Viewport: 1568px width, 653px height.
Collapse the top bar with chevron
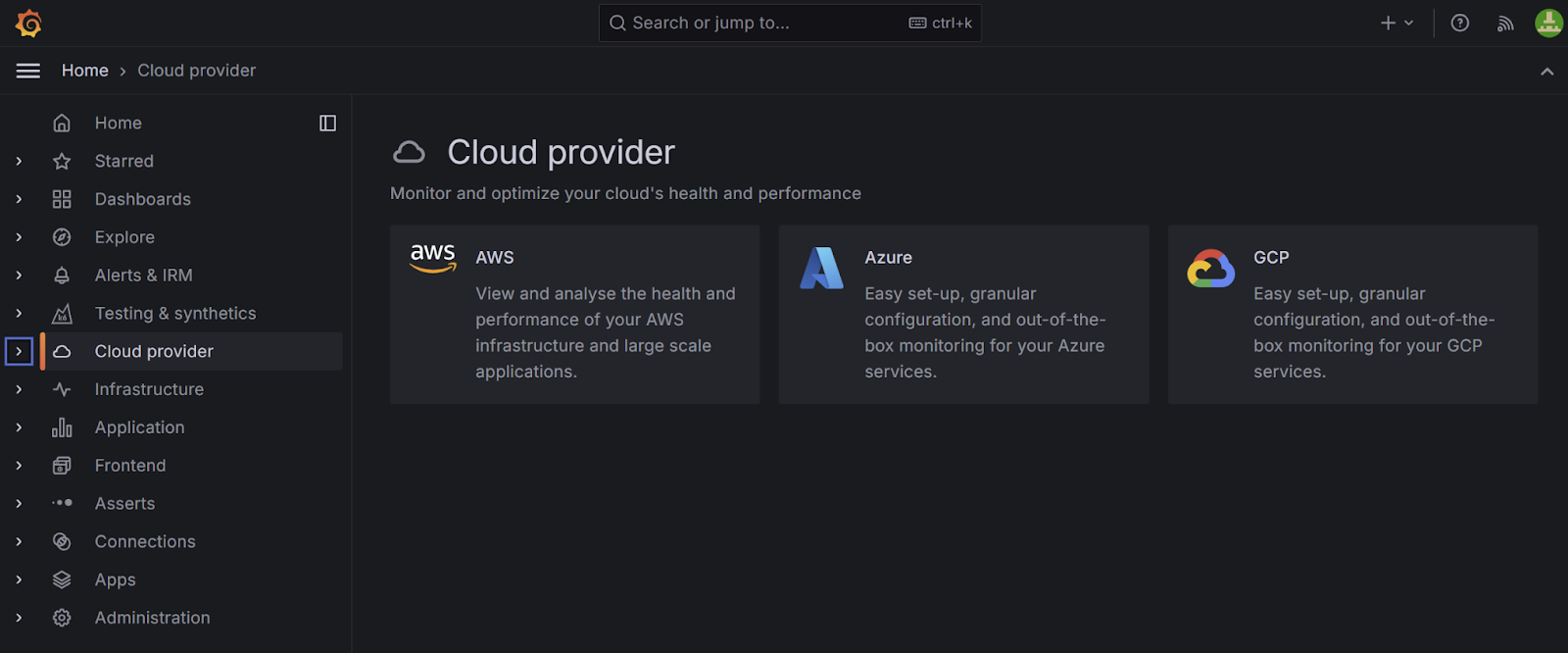click(1546, 71)
